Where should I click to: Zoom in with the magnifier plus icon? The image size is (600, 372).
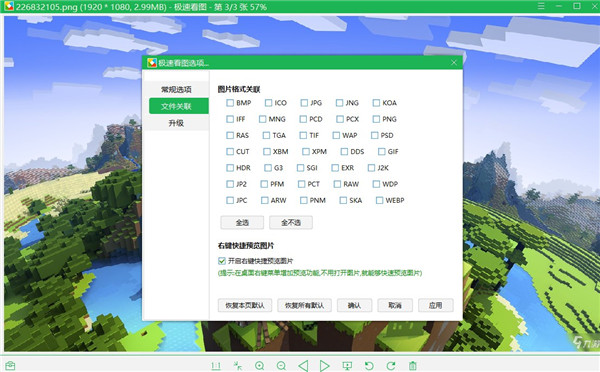click(x=259, y=366)
